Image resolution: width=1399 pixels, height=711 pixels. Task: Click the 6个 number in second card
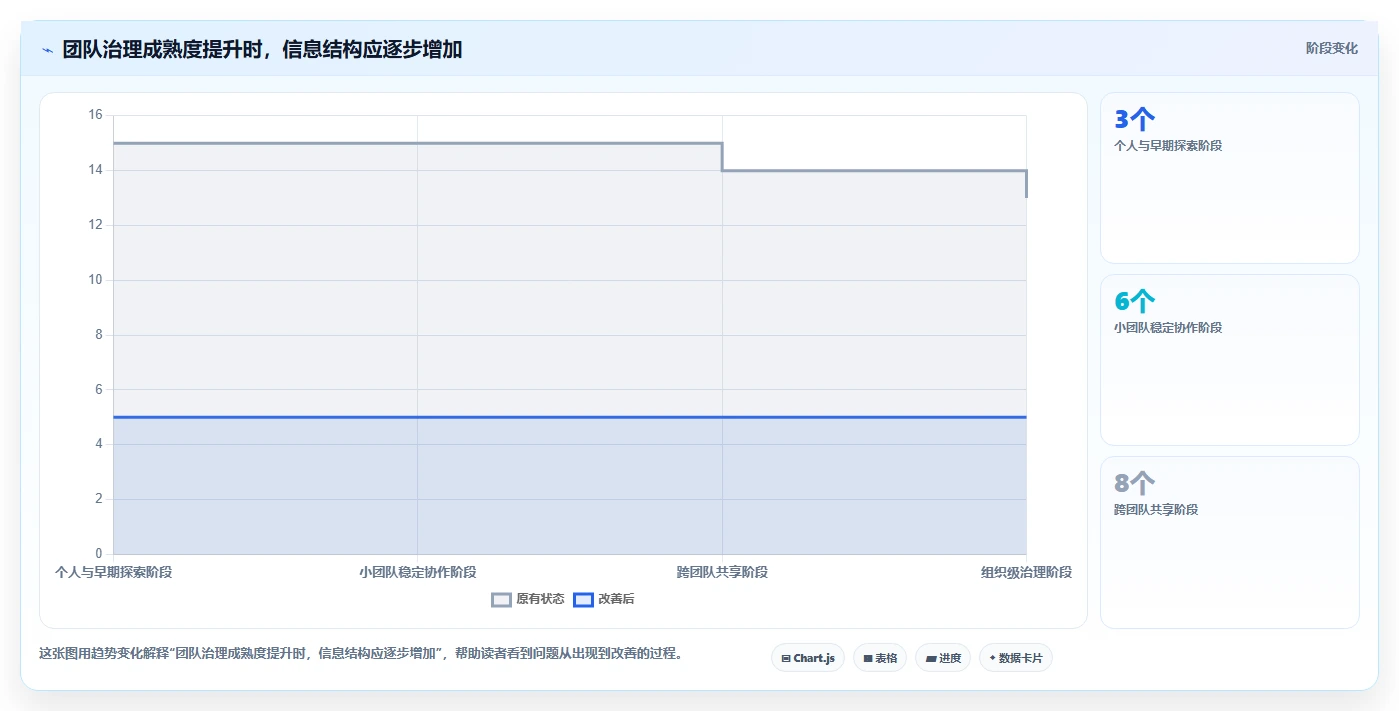pos(1134,301)
